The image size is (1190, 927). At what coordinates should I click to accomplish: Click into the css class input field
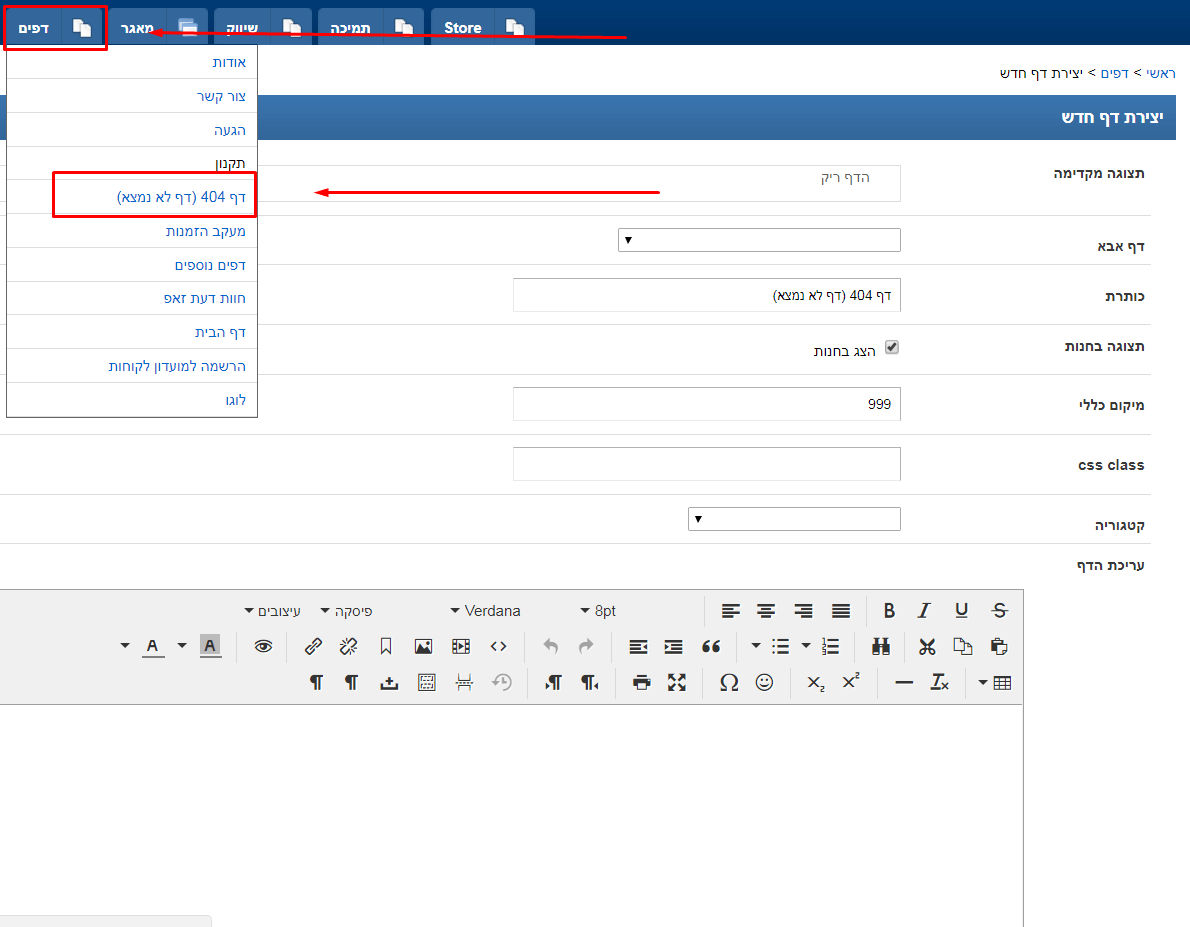tap(706, 464)
